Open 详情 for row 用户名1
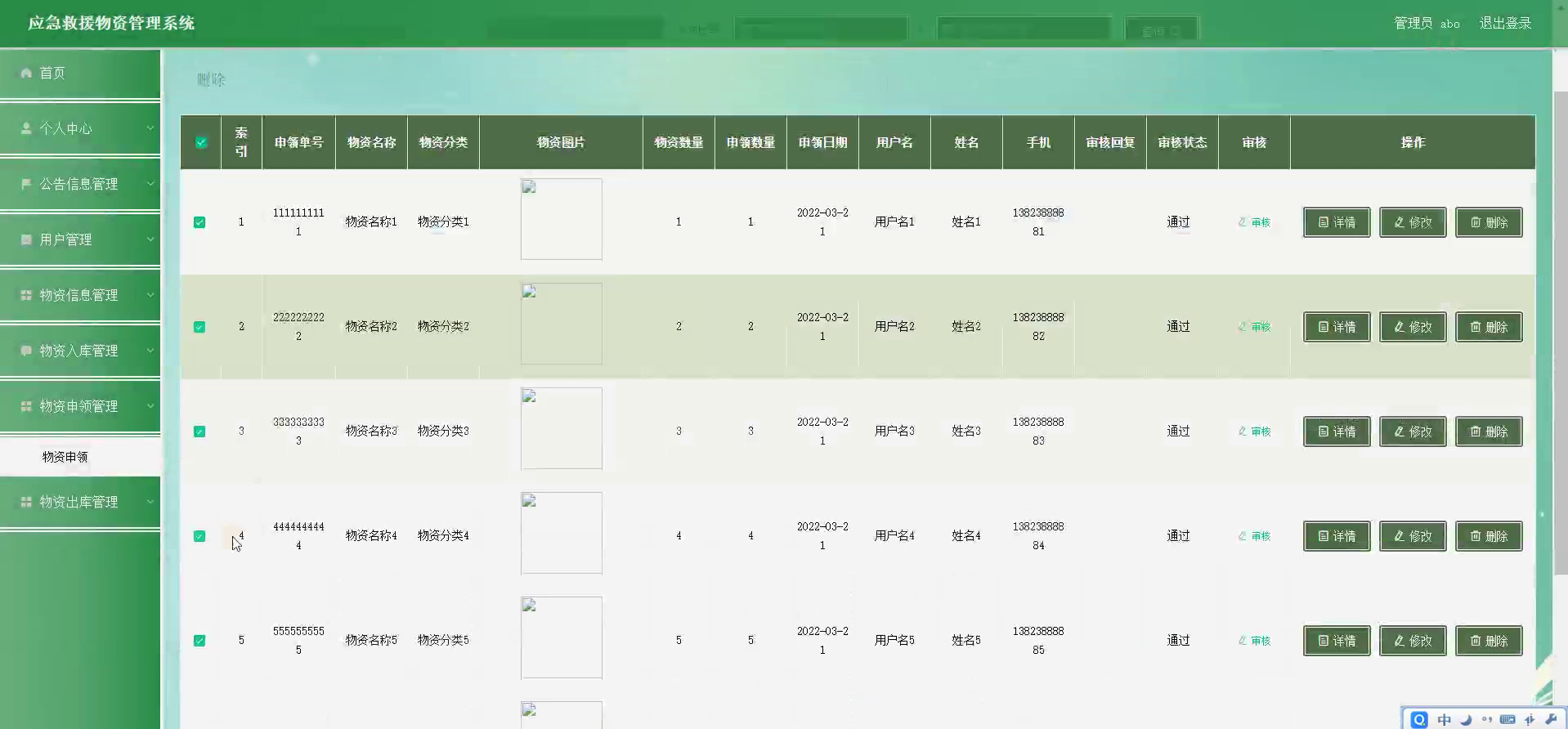 tap(1337, 222)
